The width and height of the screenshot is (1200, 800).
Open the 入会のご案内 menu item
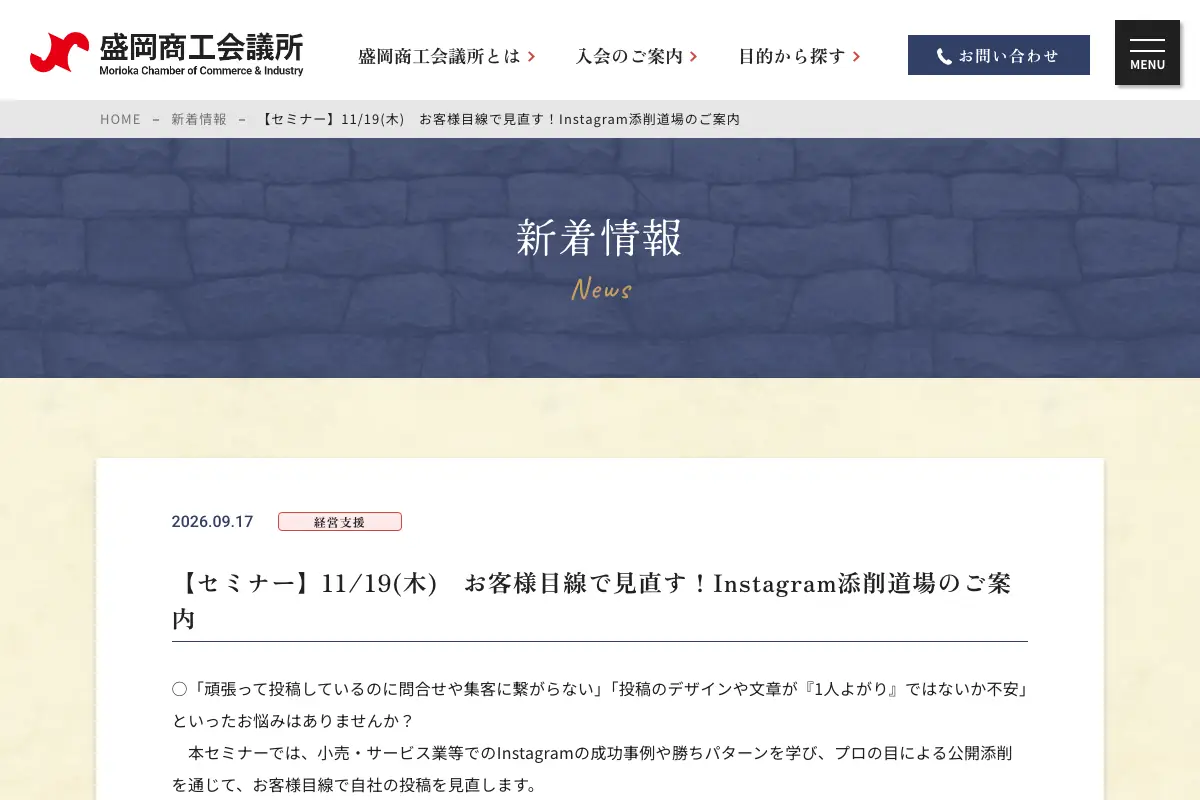(636, 56)
